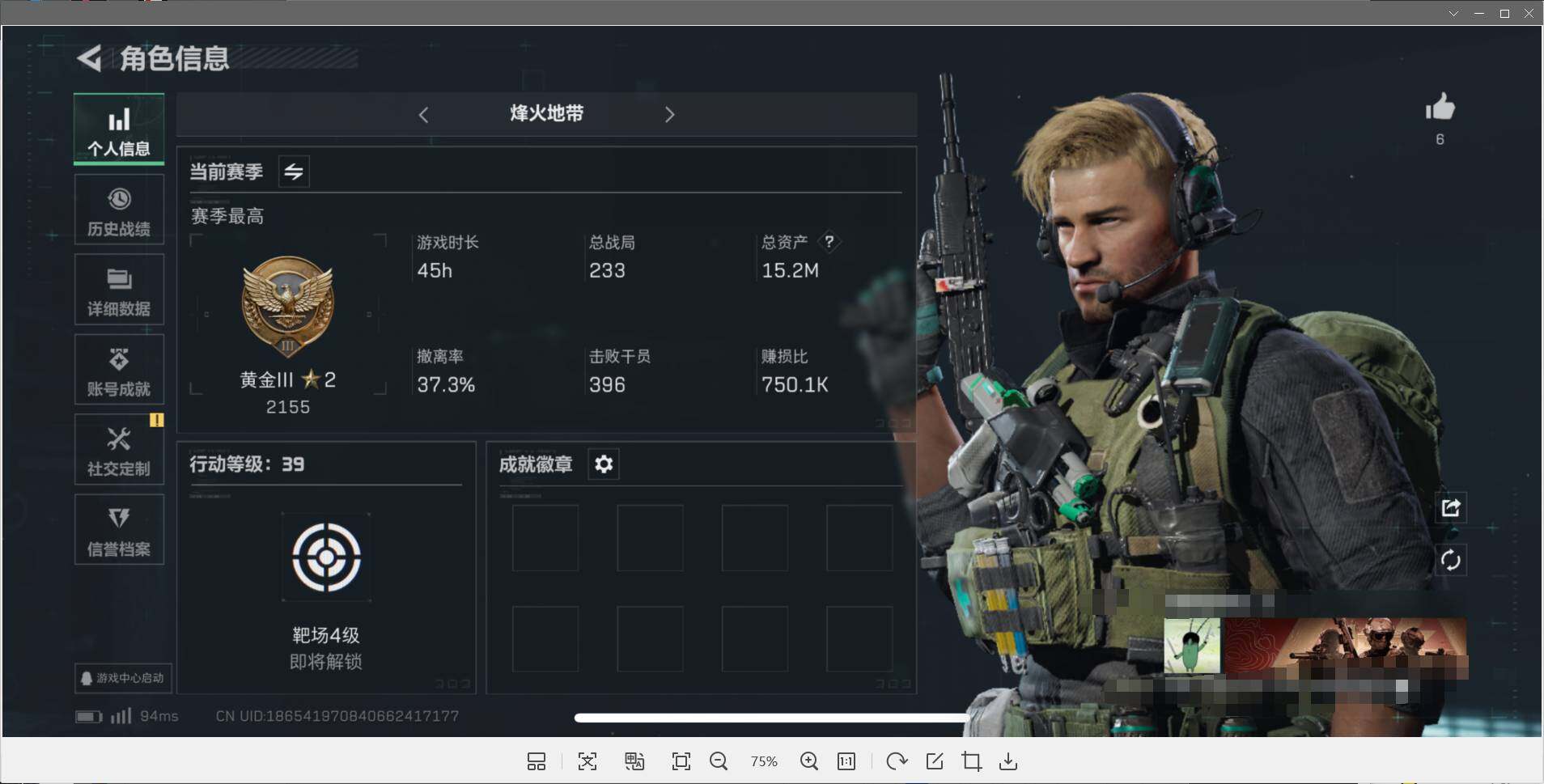Open the 个人信息 tab
Image resolution: width=1544 pixels, height=784 pixels.
click(x=119, y=129)
